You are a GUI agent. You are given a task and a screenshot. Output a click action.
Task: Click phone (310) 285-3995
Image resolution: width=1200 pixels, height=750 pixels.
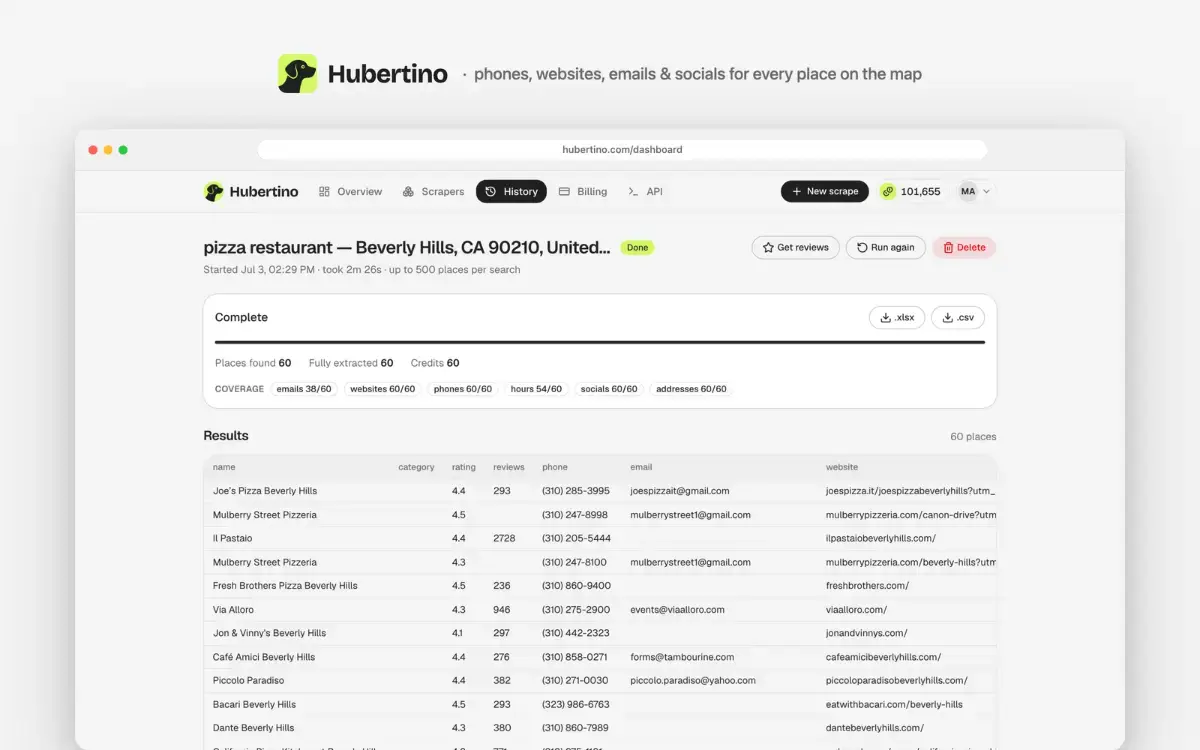[x=576, y=491]
